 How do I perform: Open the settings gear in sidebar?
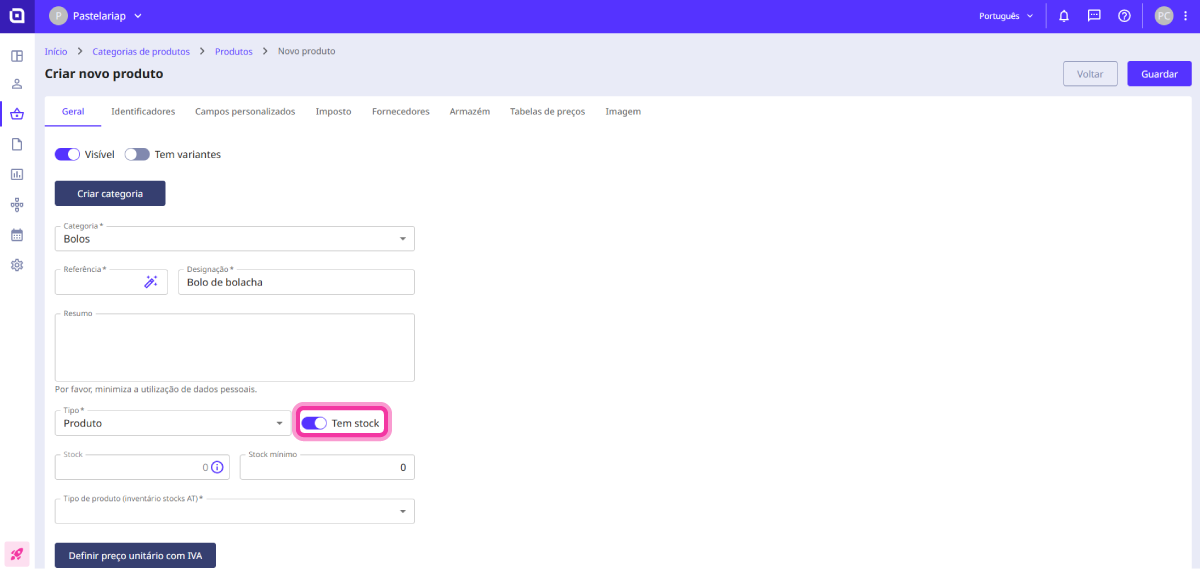click(17, 265)
